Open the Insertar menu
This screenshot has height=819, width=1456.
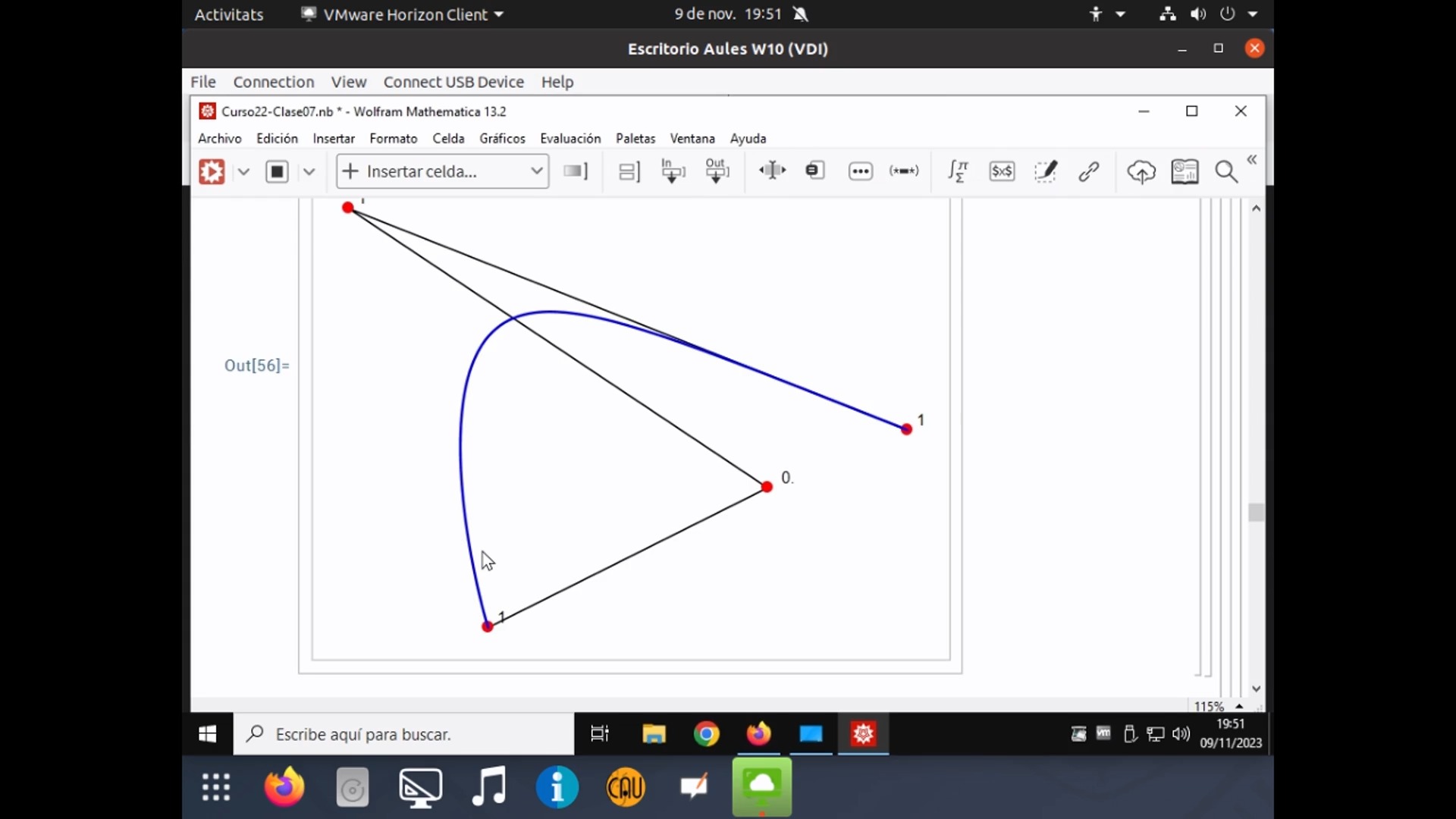[334, 138]
